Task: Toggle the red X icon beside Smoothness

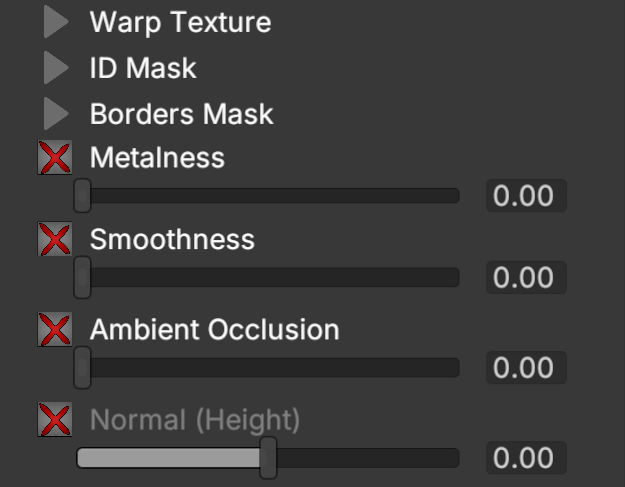Action: pos(54,241)
